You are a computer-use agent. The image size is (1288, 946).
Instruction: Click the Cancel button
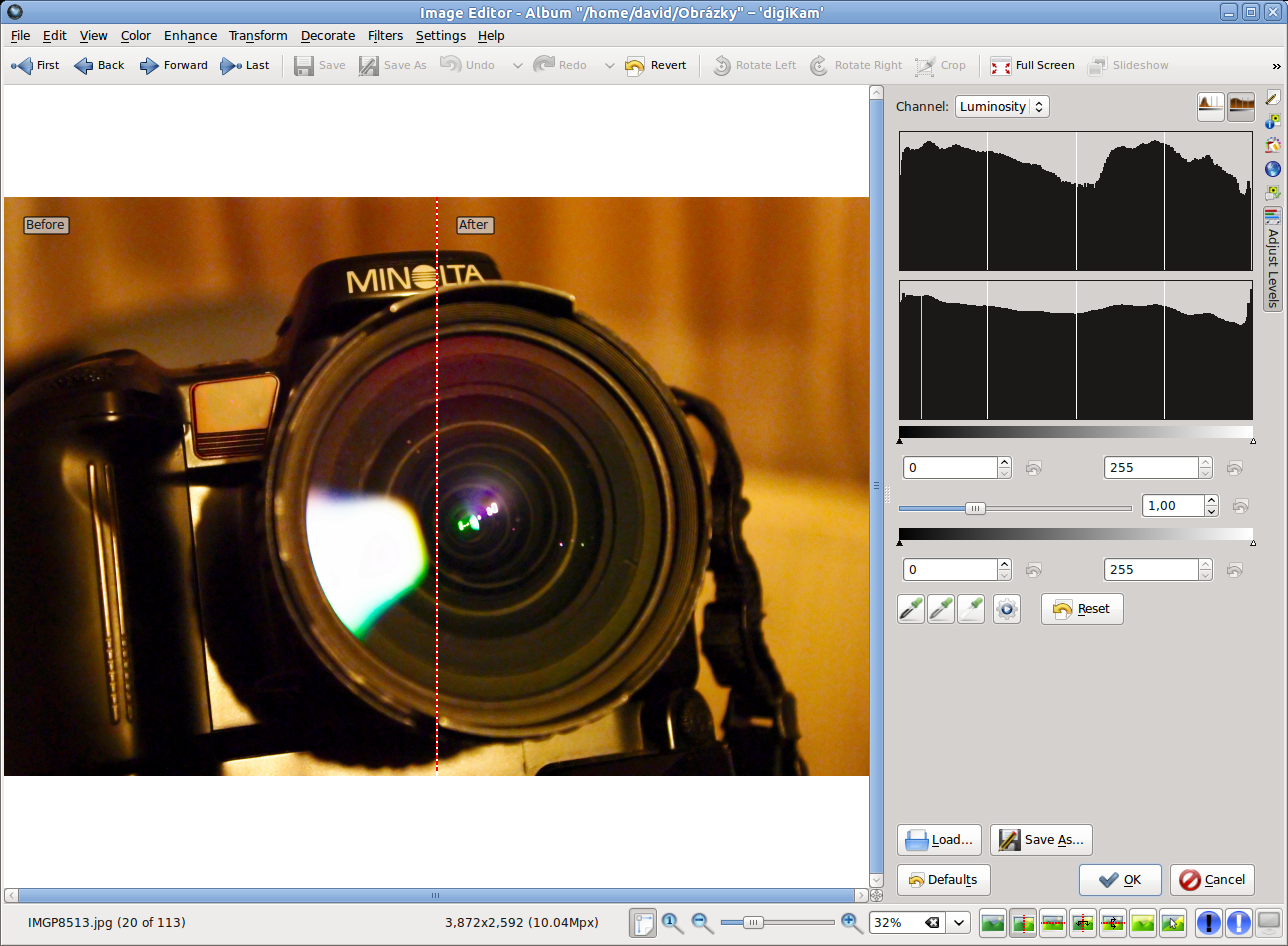1212,880
